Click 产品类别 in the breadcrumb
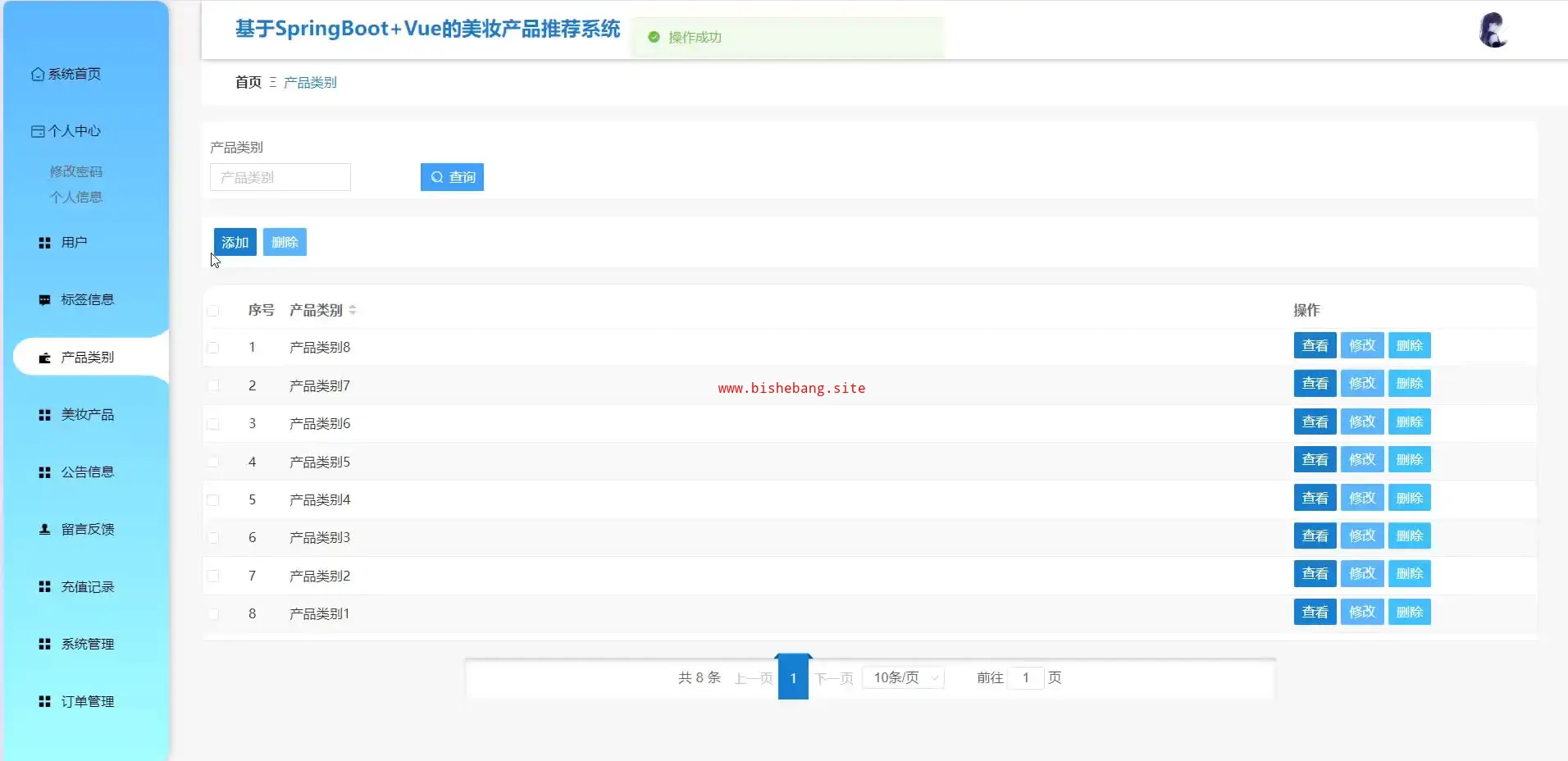The image size is (1568, 761). (310, 82)
